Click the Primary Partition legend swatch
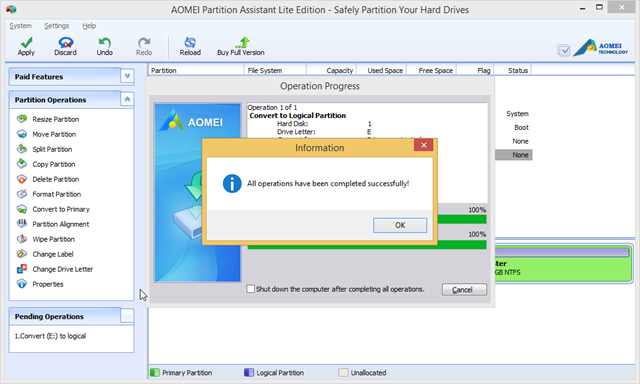640x384 pixels. (155, 373)
